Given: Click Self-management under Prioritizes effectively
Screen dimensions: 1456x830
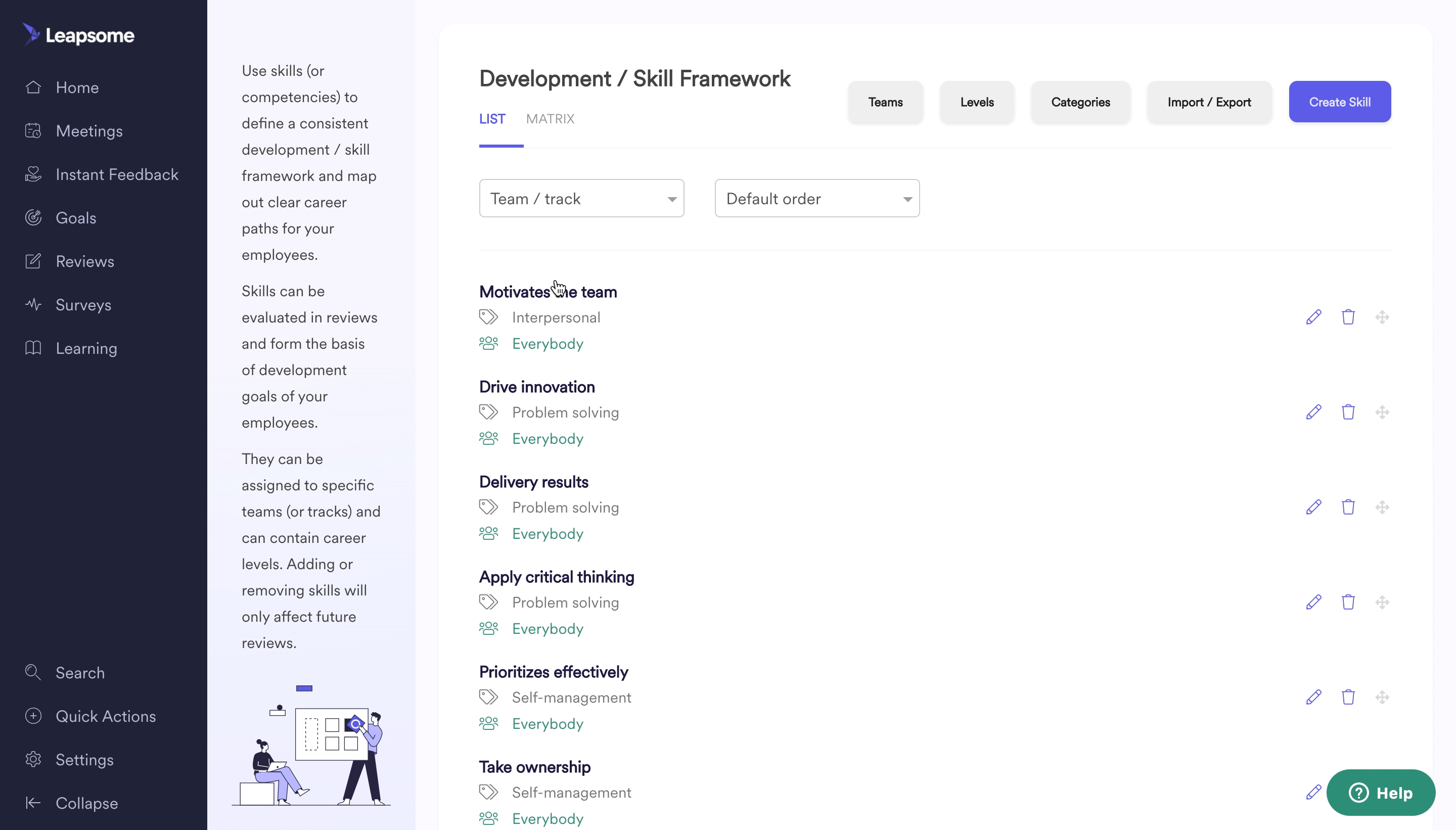Looking at the screenshot, I should (571, 697).
